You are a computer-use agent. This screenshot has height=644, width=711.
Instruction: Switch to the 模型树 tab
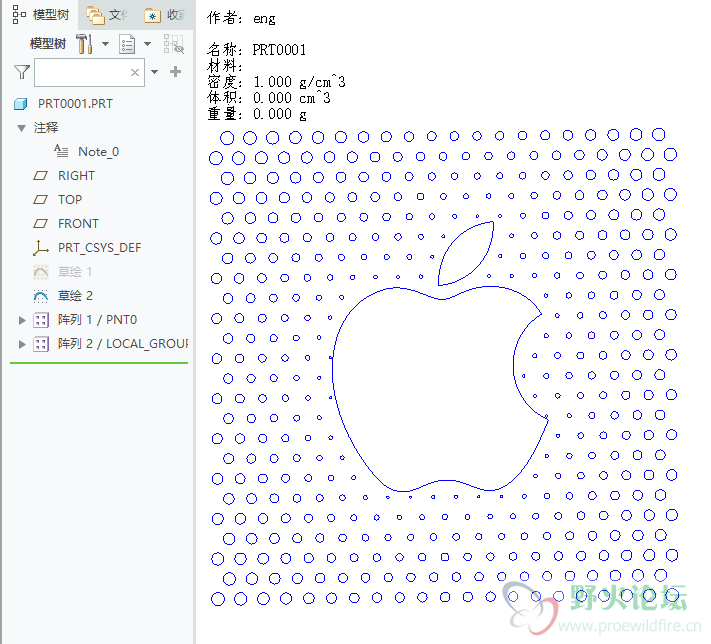point(41,15)
